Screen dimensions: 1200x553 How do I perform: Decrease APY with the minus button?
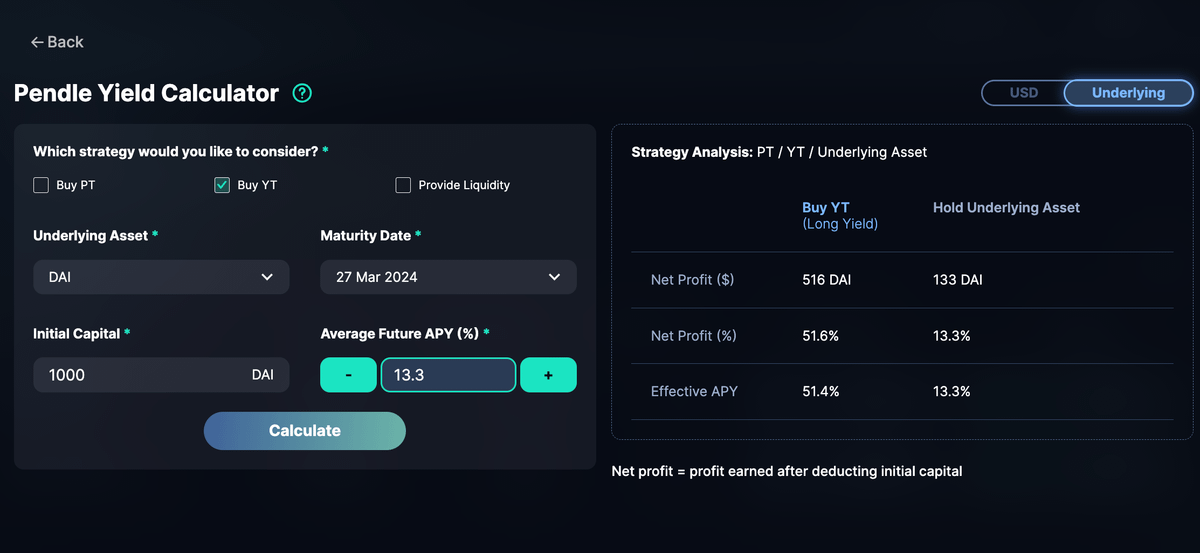coord(347,375)
